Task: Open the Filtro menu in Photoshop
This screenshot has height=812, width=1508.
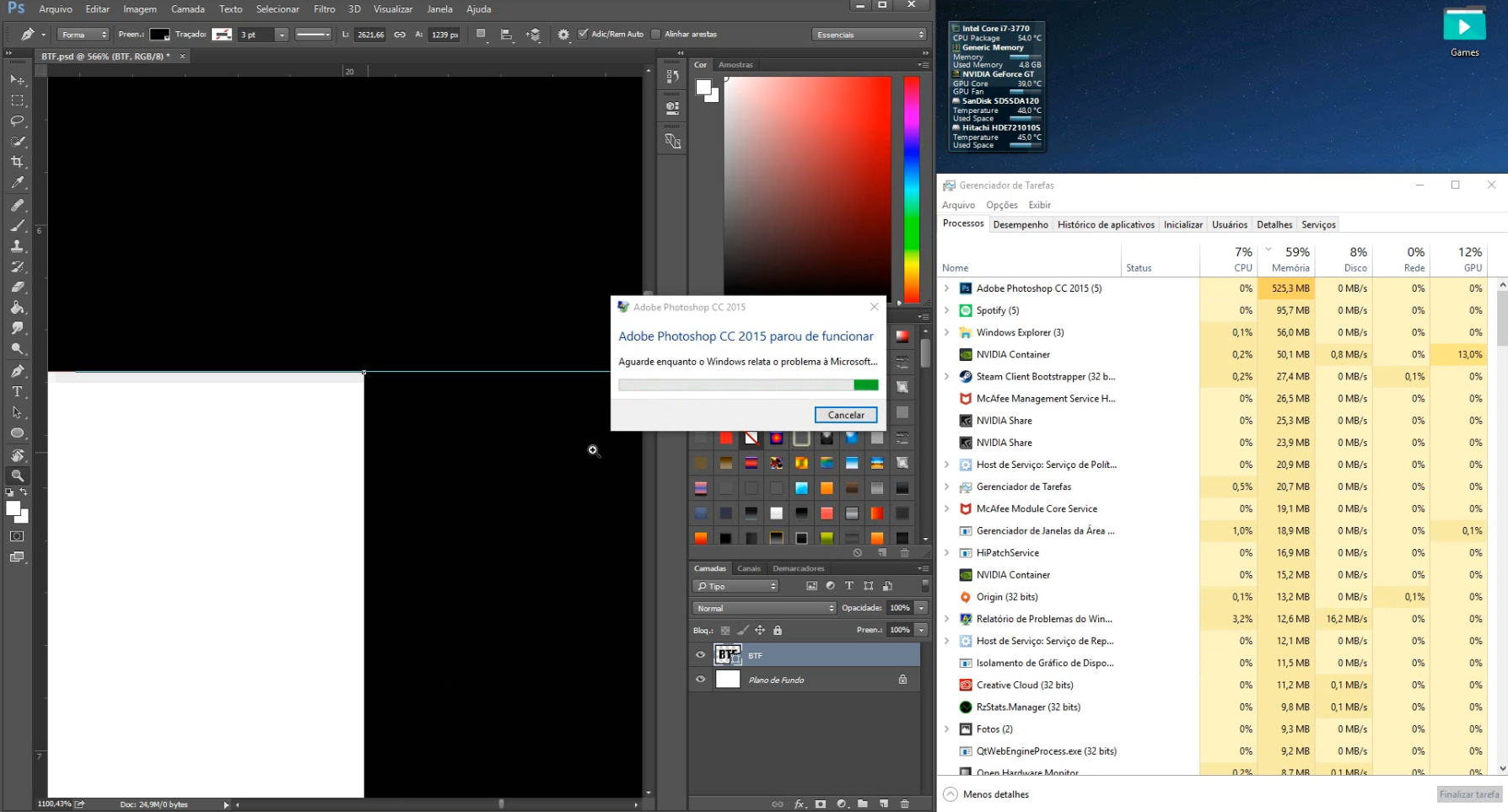Action: pos(325,9)
